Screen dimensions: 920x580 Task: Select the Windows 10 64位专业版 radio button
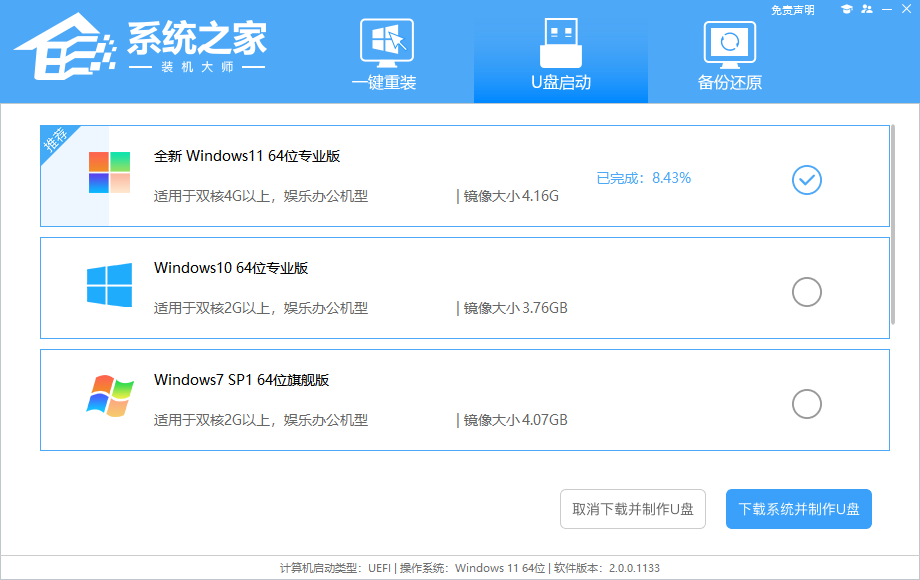pos(806,292)
